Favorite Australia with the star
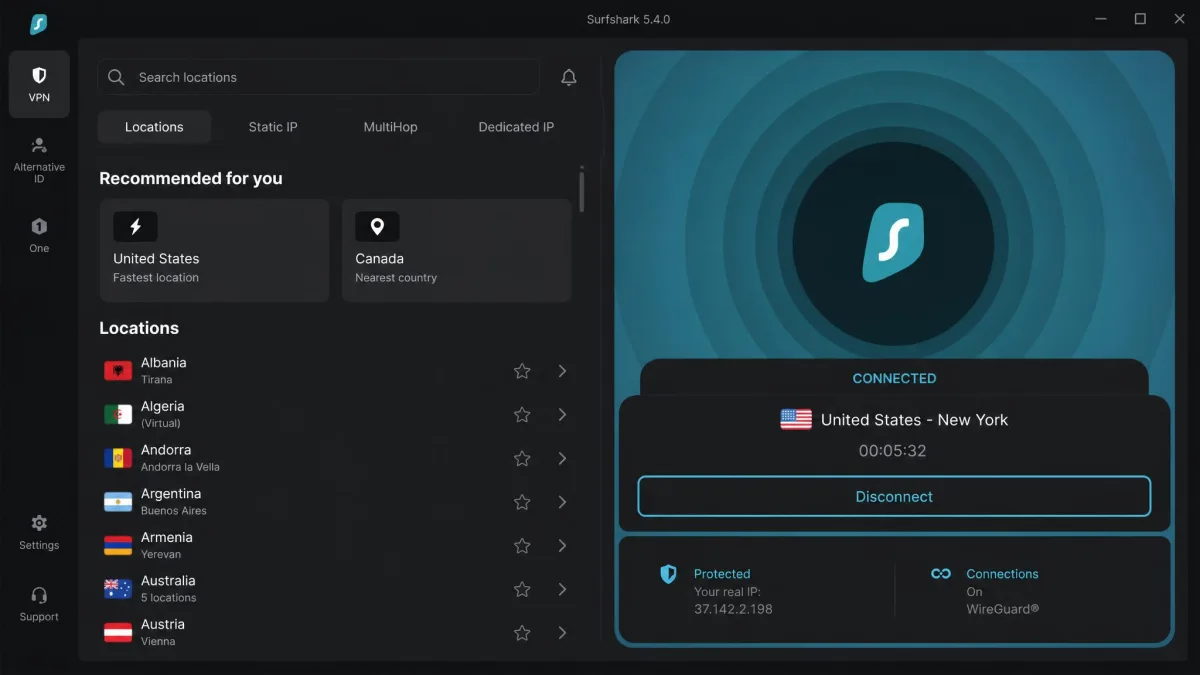 [x=522, y=589]
